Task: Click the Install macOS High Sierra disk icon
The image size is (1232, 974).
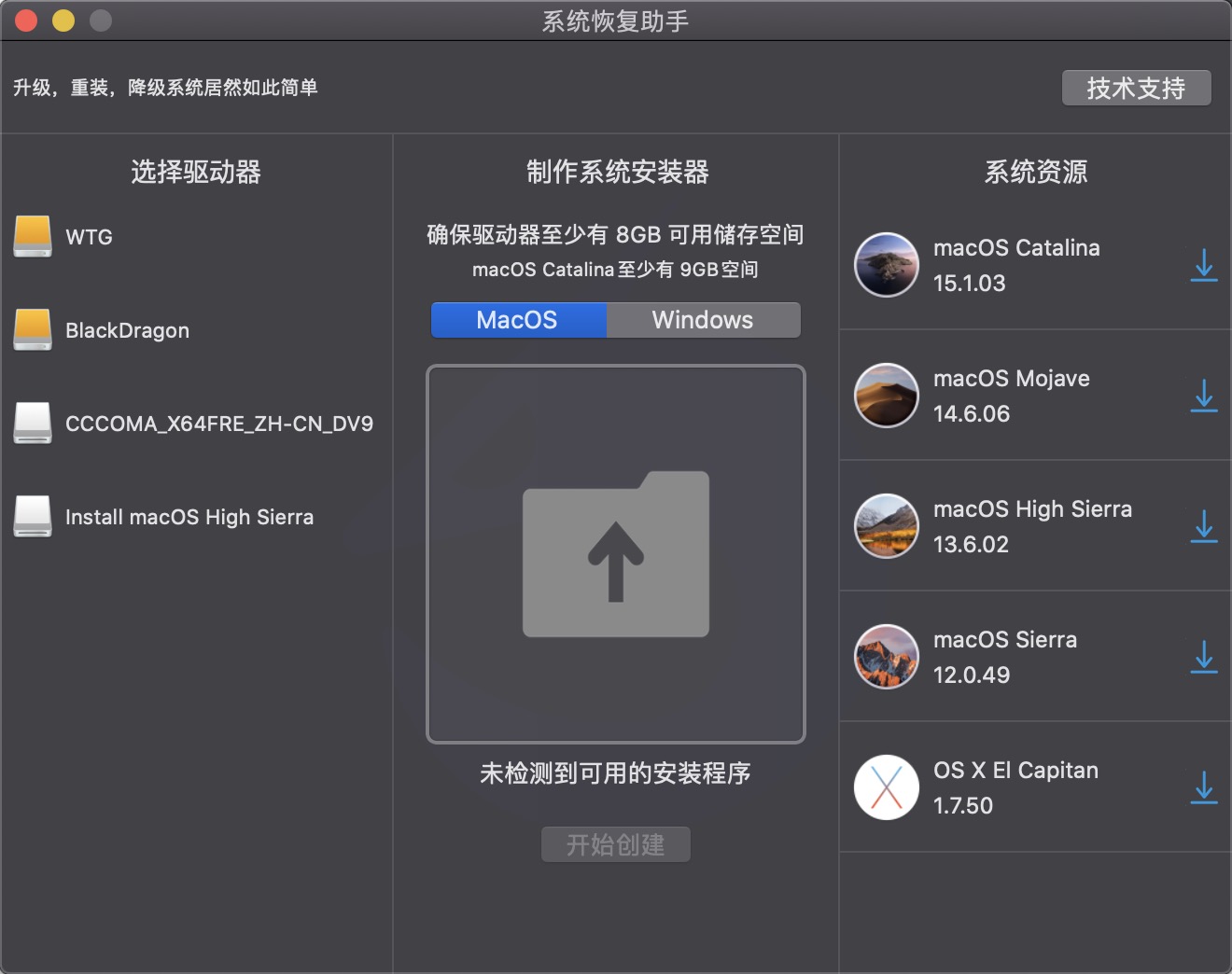Action: point(33,516)
